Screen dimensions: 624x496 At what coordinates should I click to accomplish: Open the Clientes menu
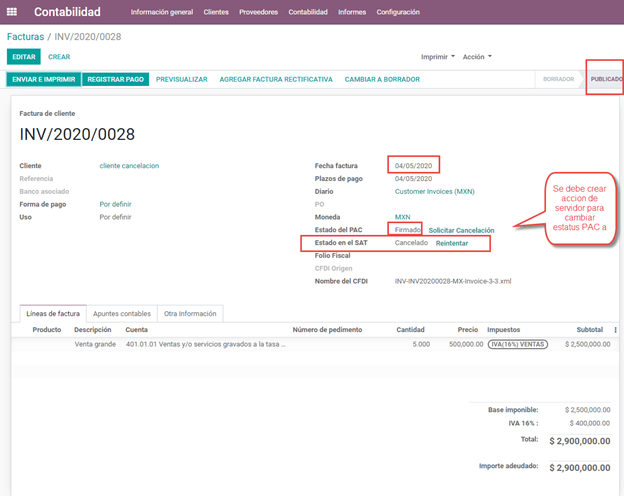tap(215, 12)
